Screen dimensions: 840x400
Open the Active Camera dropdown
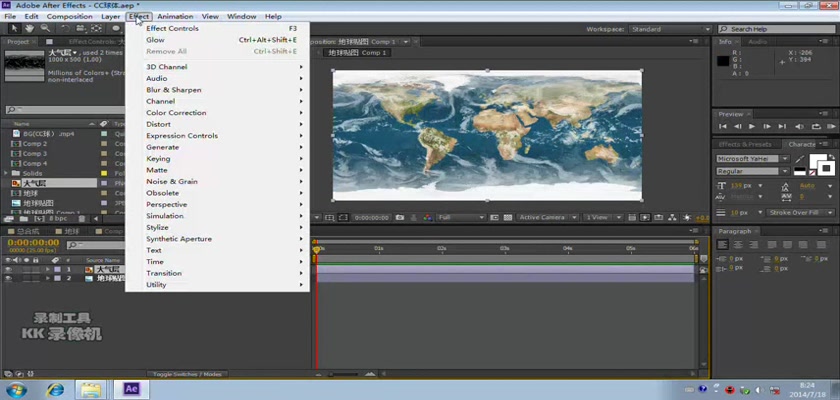tap(548, 217)
